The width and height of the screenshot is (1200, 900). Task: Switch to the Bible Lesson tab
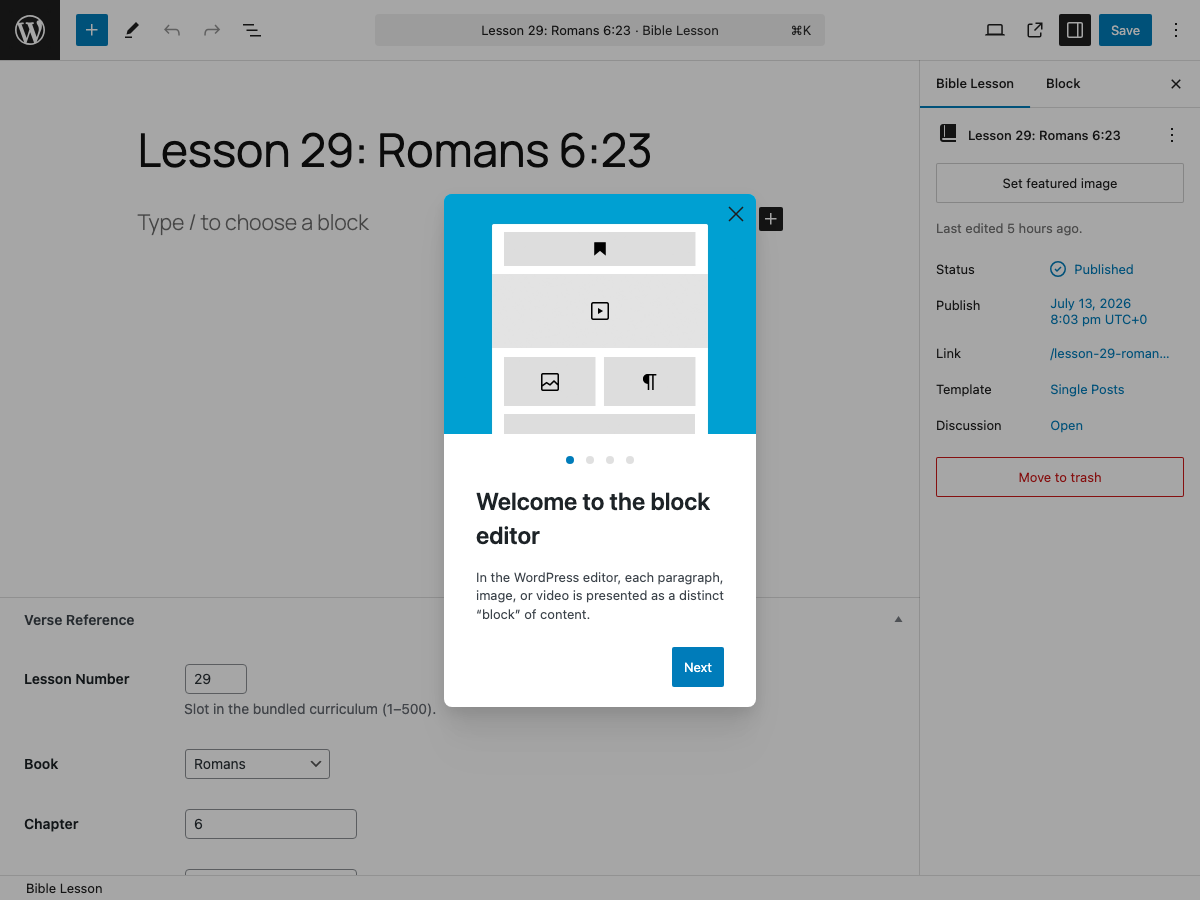975,84
